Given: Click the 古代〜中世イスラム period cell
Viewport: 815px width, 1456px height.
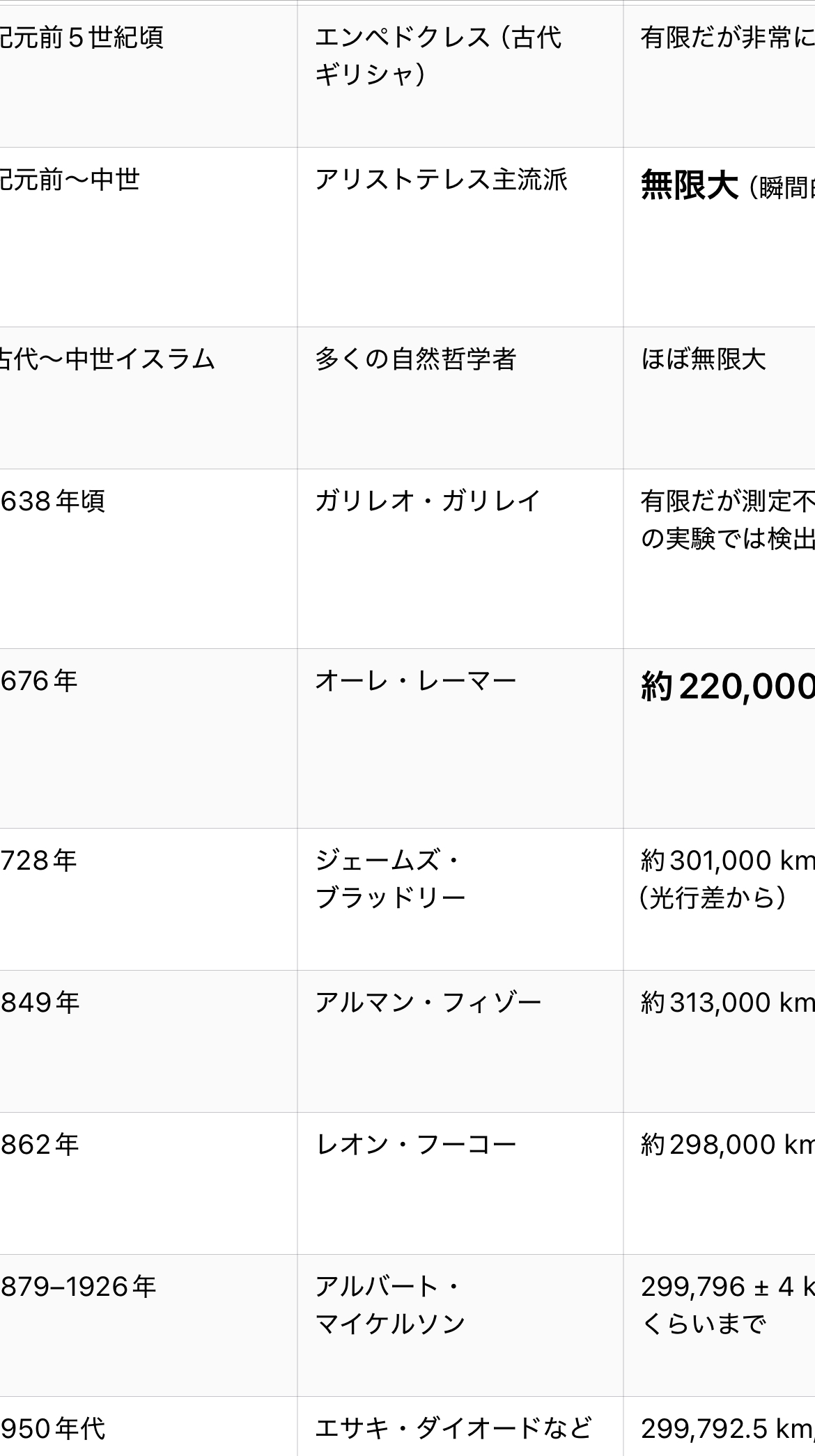Looking at the screenshot, I should coord(107,359).
